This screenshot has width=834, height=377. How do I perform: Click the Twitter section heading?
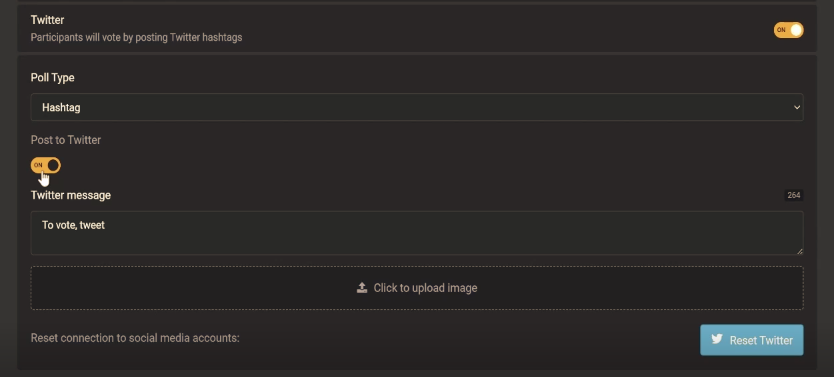[x=47, y=20]
